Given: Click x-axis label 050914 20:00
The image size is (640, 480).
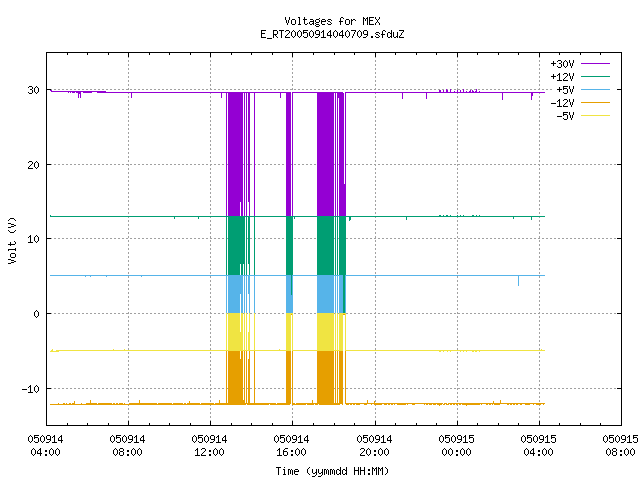Looking at the screenshot, I should [374, 446].
